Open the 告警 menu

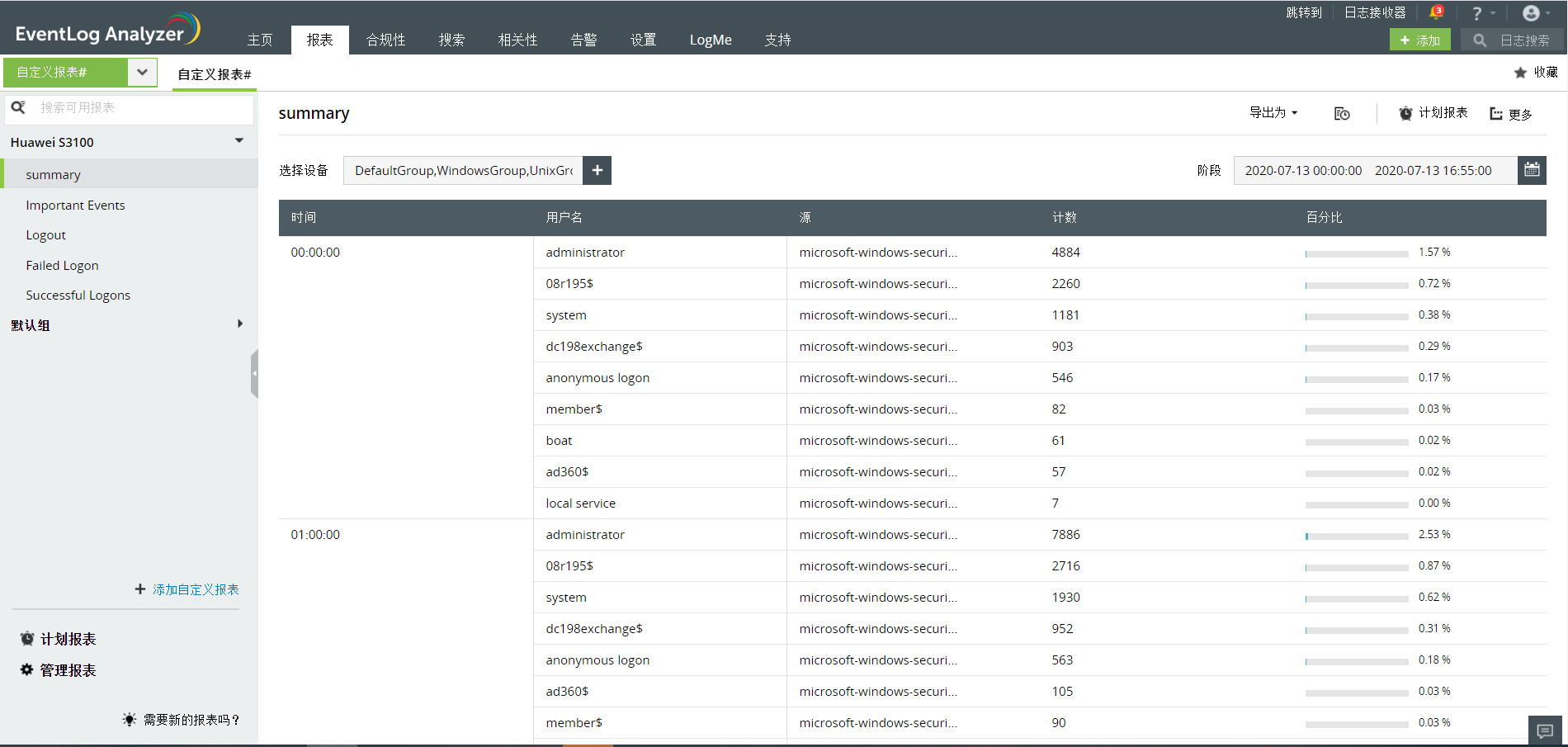pos(583,39)
